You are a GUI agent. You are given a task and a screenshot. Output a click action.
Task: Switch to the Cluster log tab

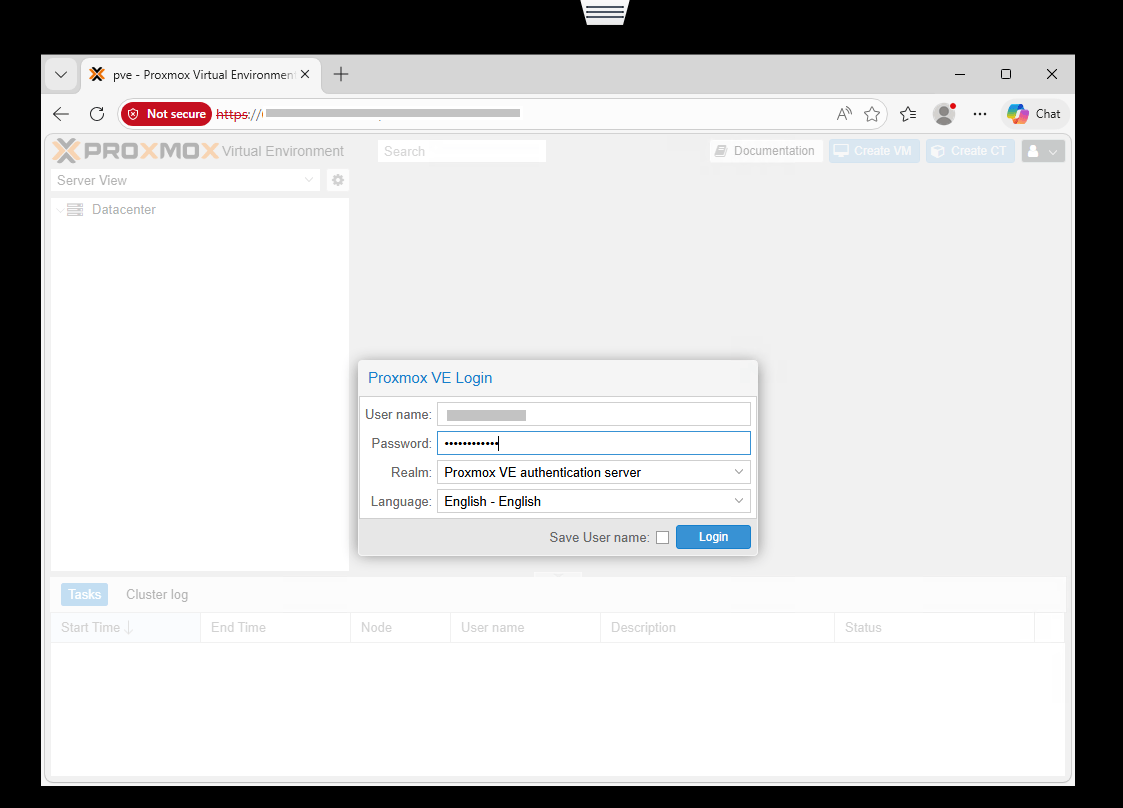pos(157,595)
